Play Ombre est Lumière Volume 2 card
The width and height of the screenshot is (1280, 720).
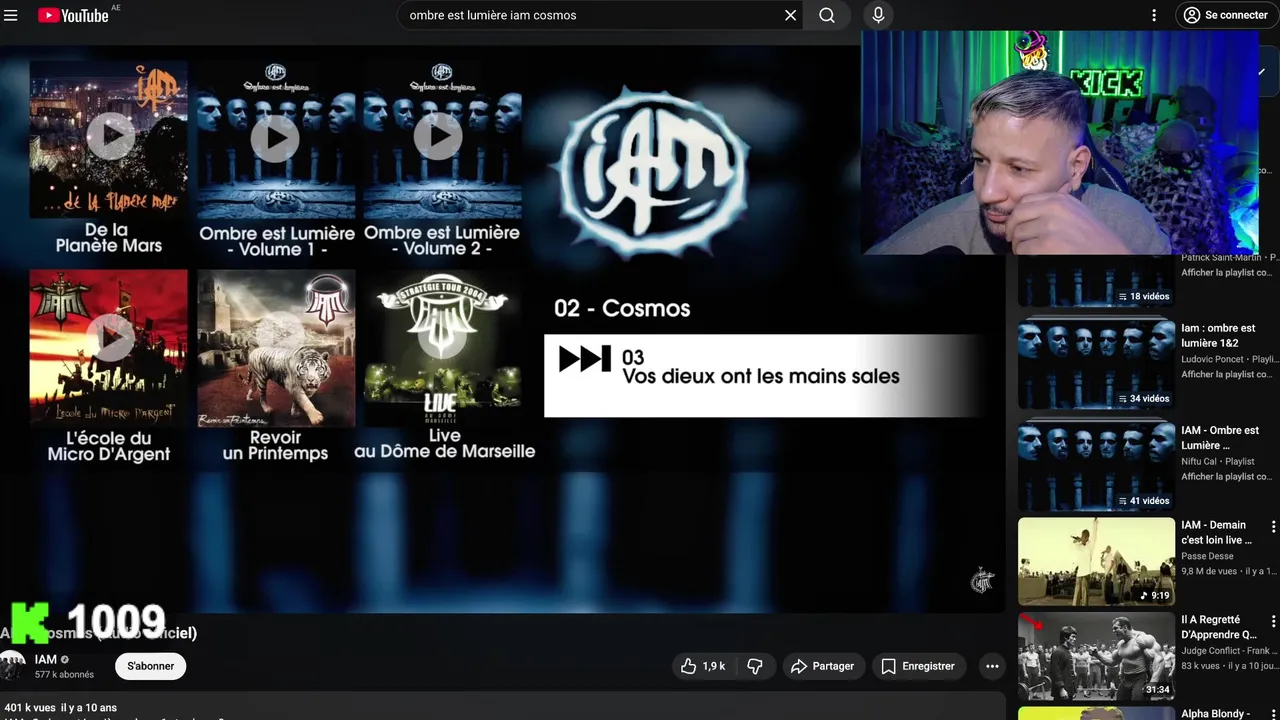click(442, 159)
